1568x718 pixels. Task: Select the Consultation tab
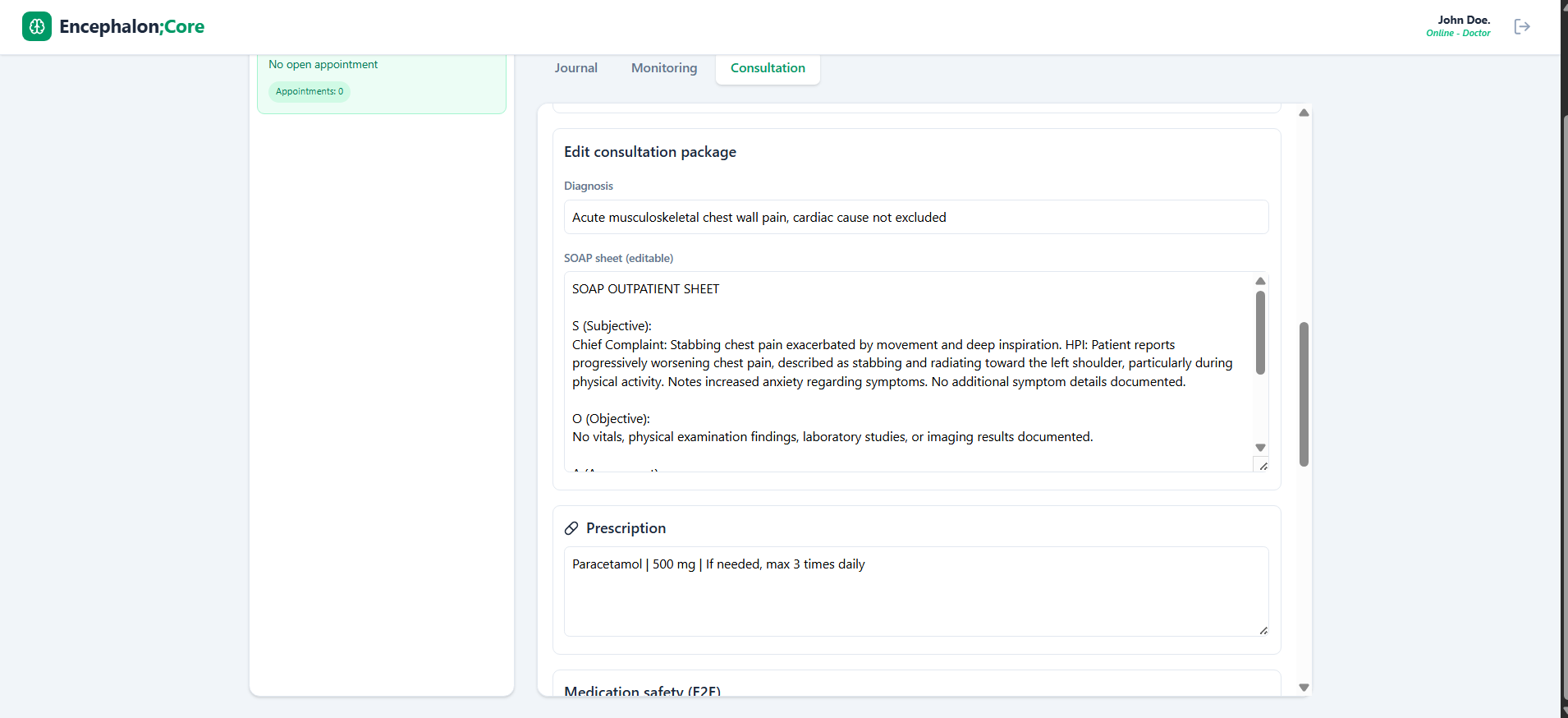point(768,68)
